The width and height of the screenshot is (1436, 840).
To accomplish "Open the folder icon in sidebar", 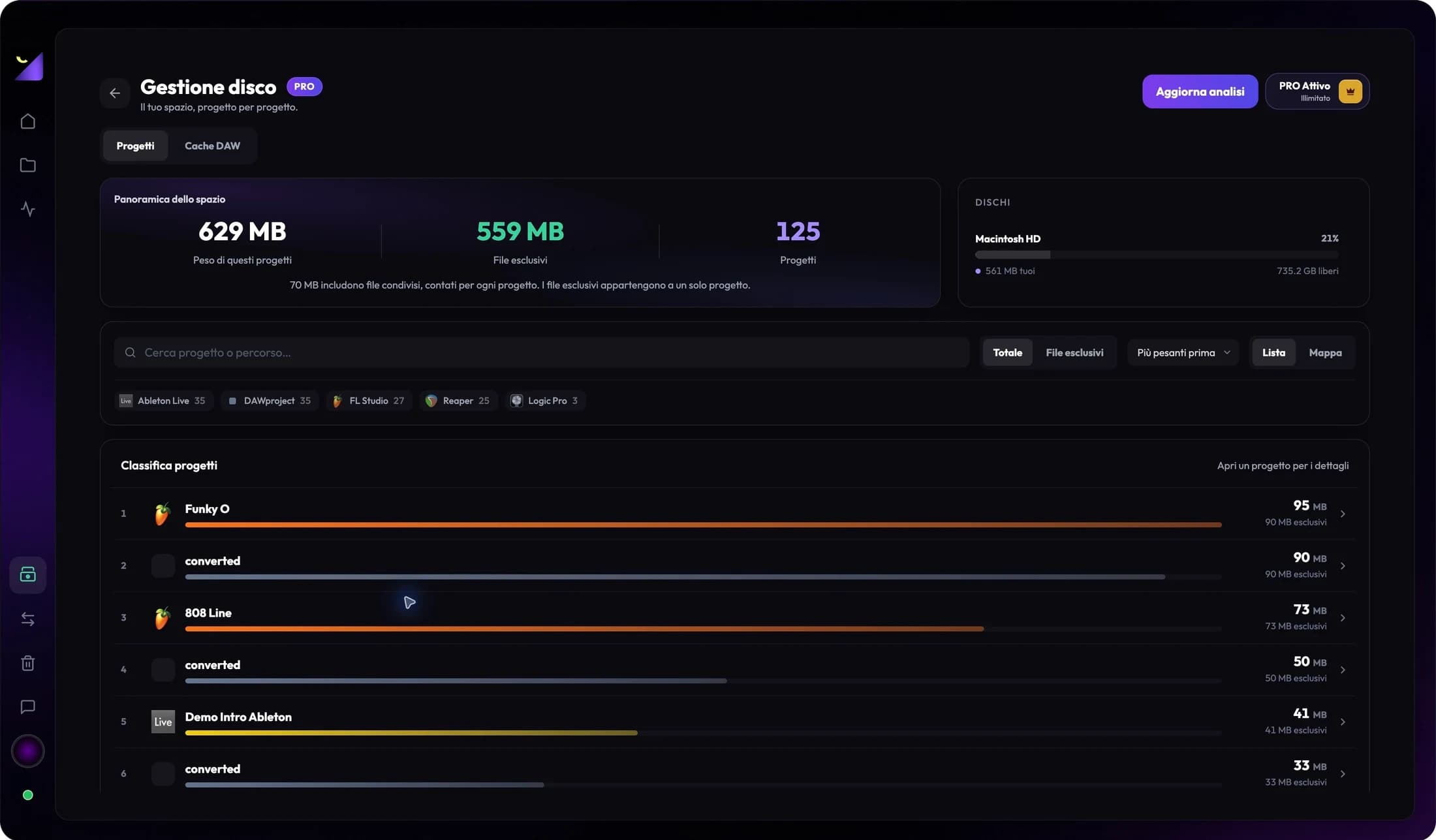I will coord(27,165).
